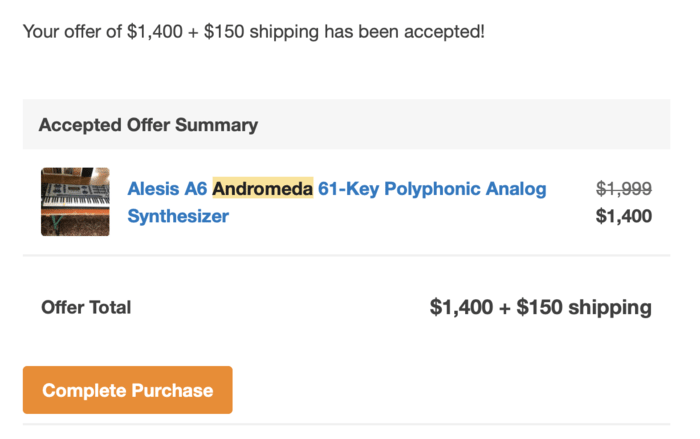Image resolution: width=700 pixels, height=439 pixels.
Task: Click the Offer Total label
Action: click(x=86, y=308)
